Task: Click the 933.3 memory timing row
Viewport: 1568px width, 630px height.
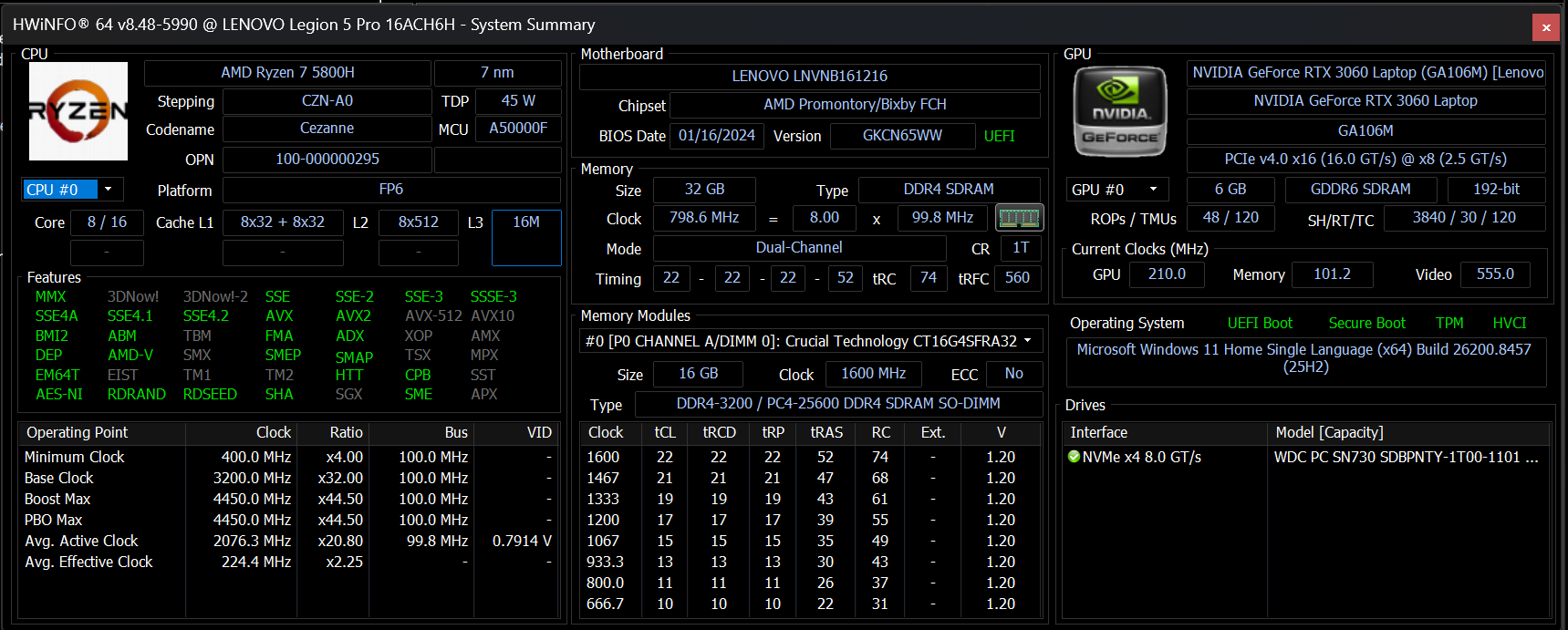Action: coord(811,562)
